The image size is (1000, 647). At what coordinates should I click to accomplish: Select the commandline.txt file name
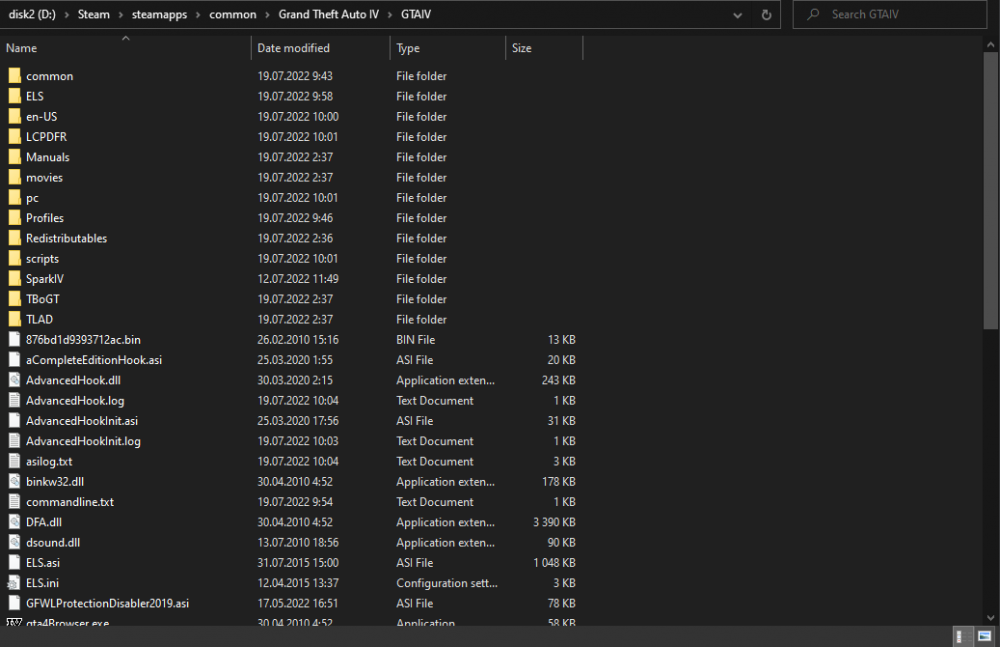click(70, 502)
